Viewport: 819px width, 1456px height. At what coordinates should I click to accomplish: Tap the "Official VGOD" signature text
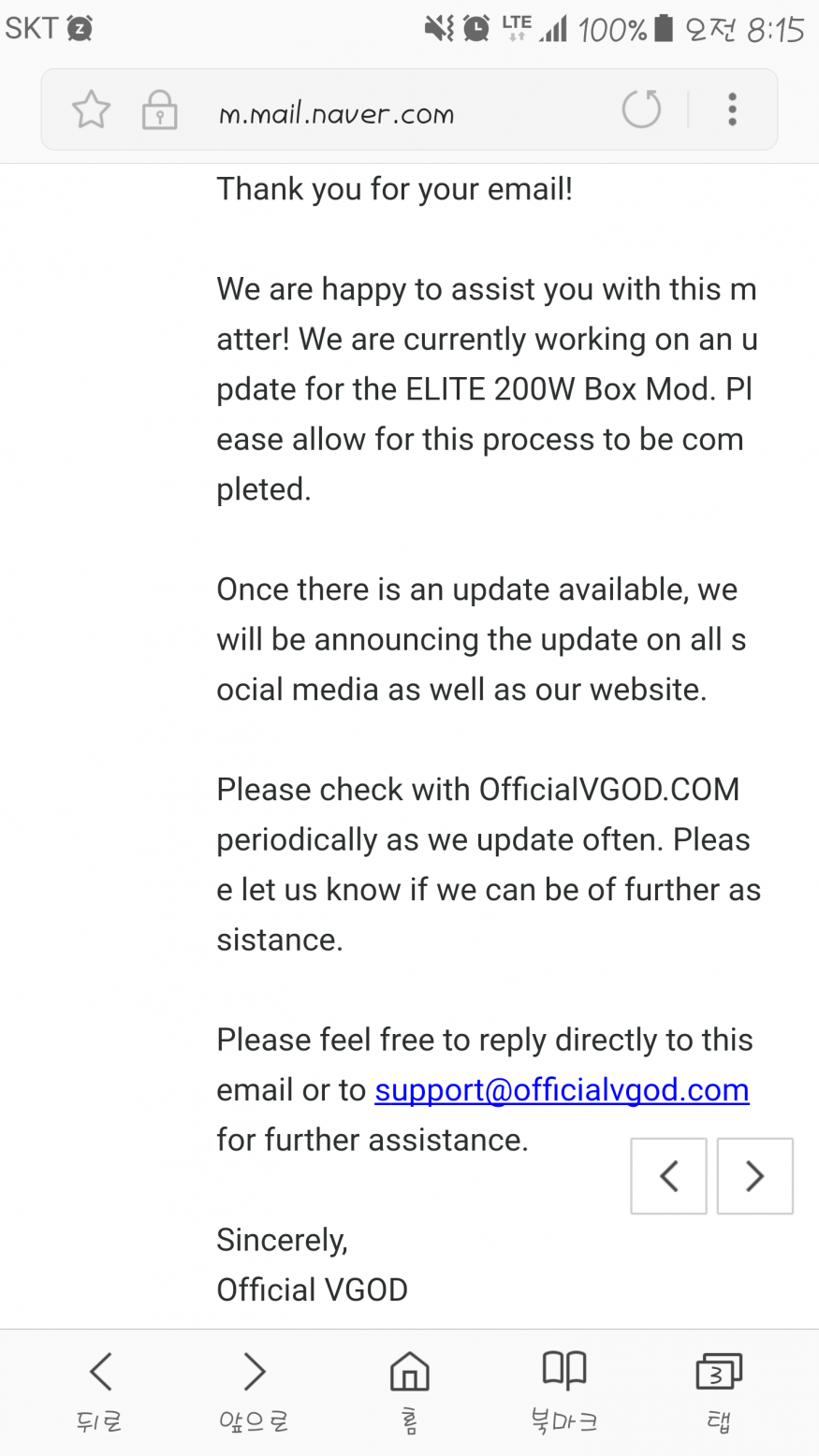[x=312, y=1289]
